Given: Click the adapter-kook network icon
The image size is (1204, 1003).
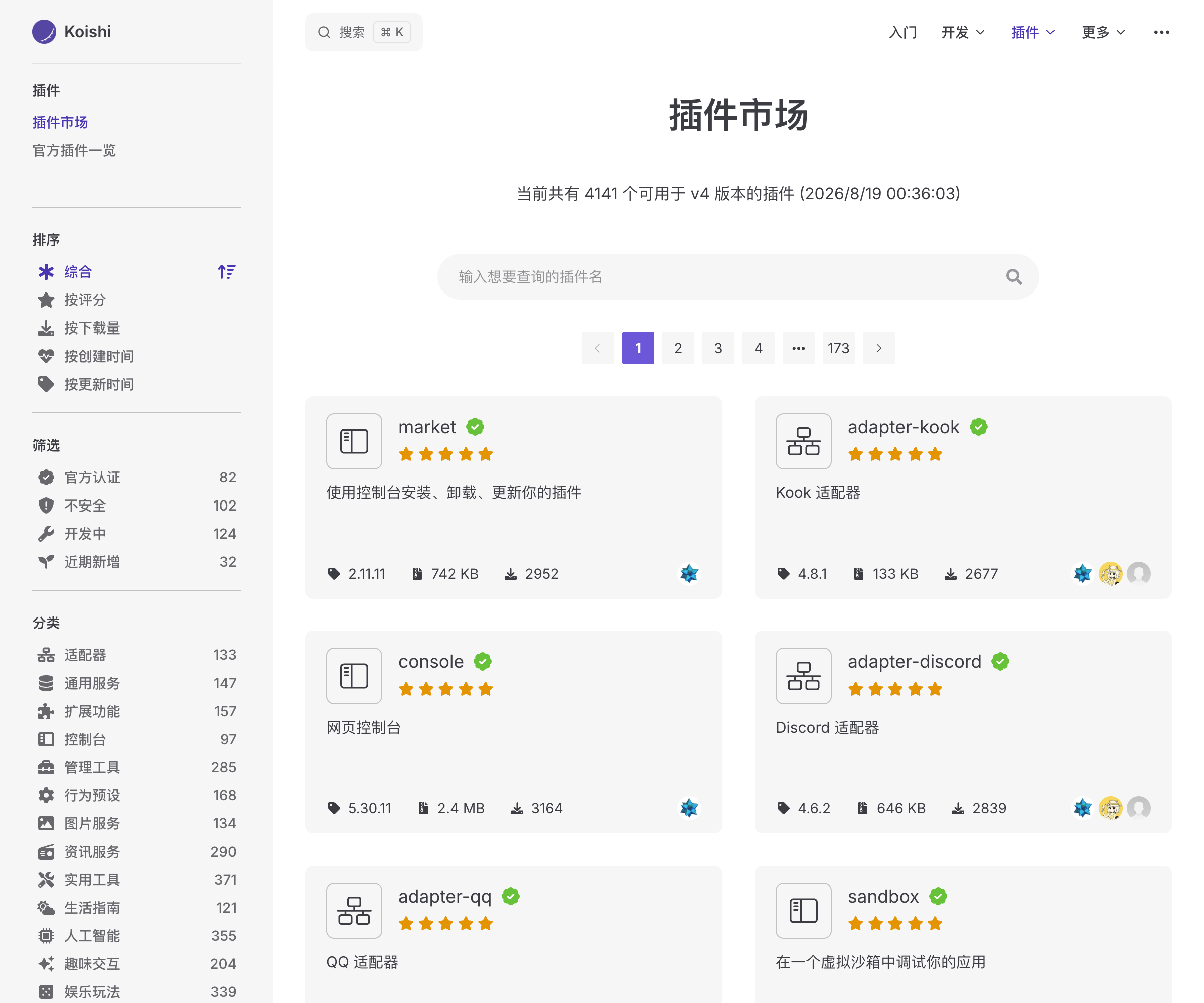Looking at the screenshot, I should point(803,441).
